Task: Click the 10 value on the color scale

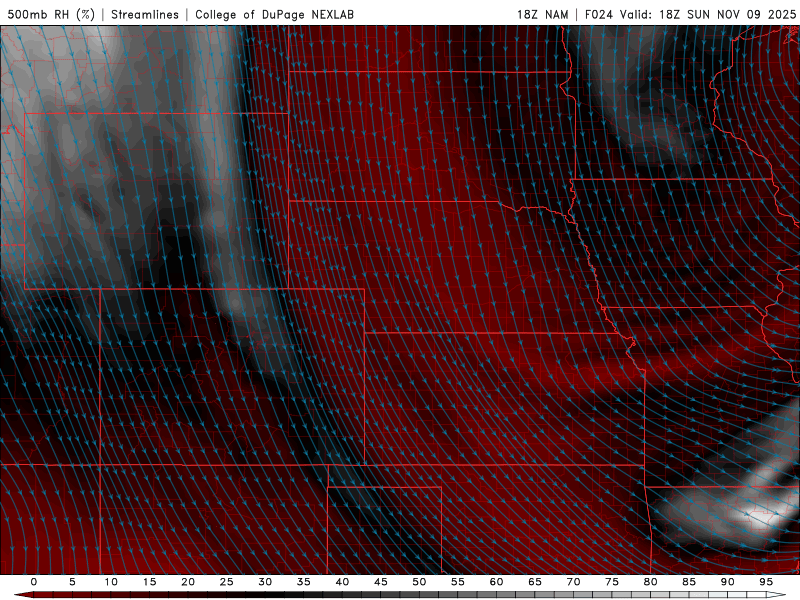Action: [111, 582]
